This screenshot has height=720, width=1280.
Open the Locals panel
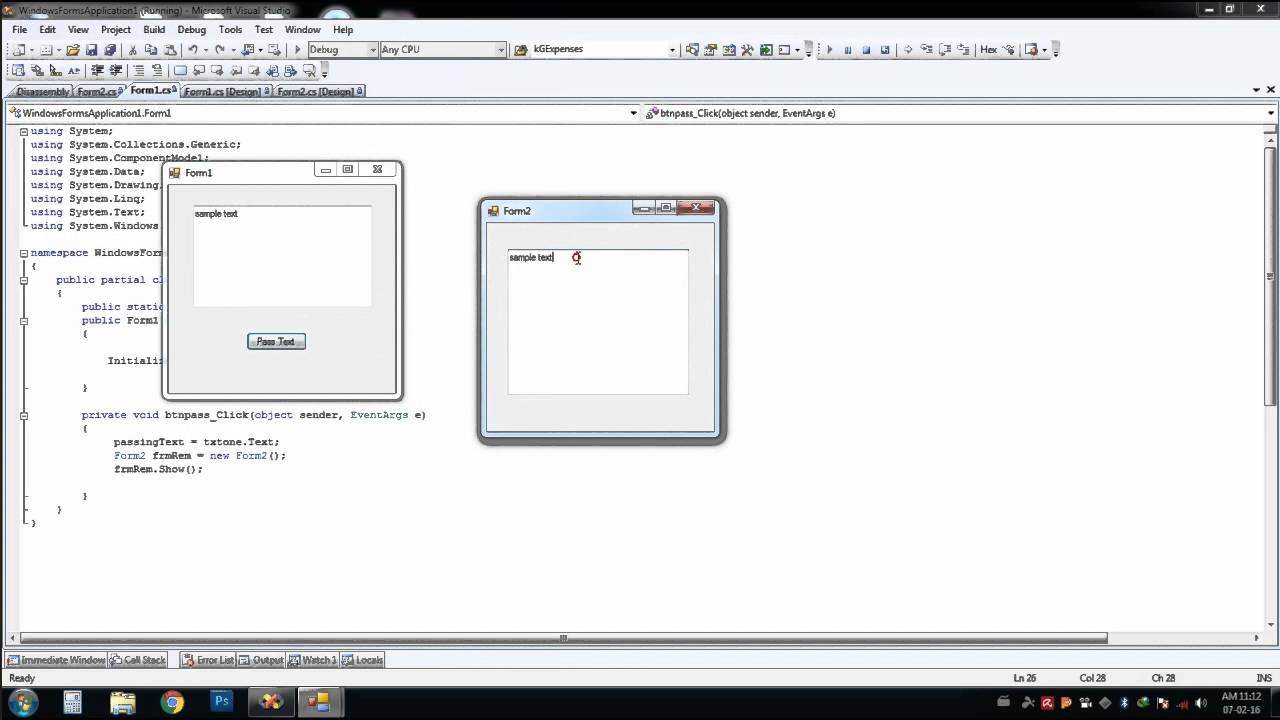[364, 660]
